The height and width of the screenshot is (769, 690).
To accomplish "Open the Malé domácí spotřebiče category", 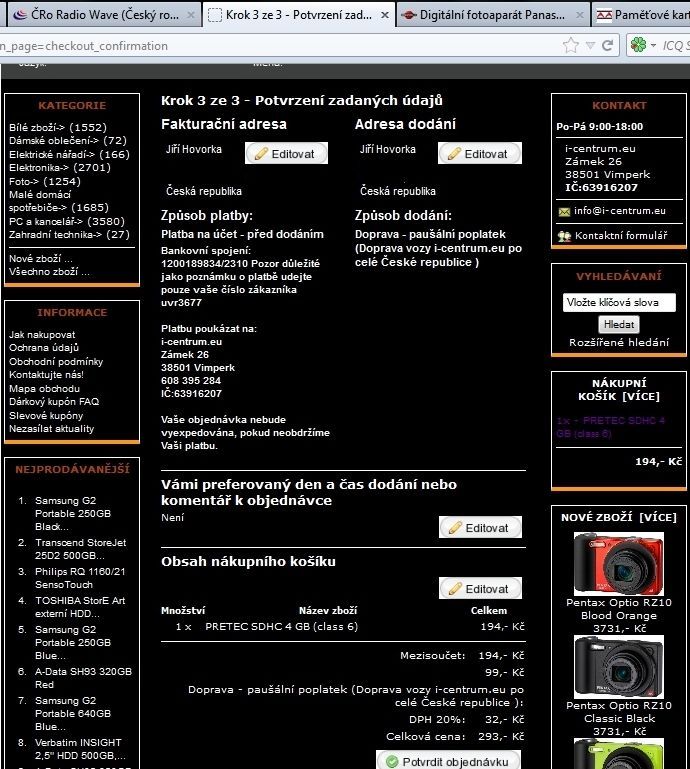I will click(59, 201).
